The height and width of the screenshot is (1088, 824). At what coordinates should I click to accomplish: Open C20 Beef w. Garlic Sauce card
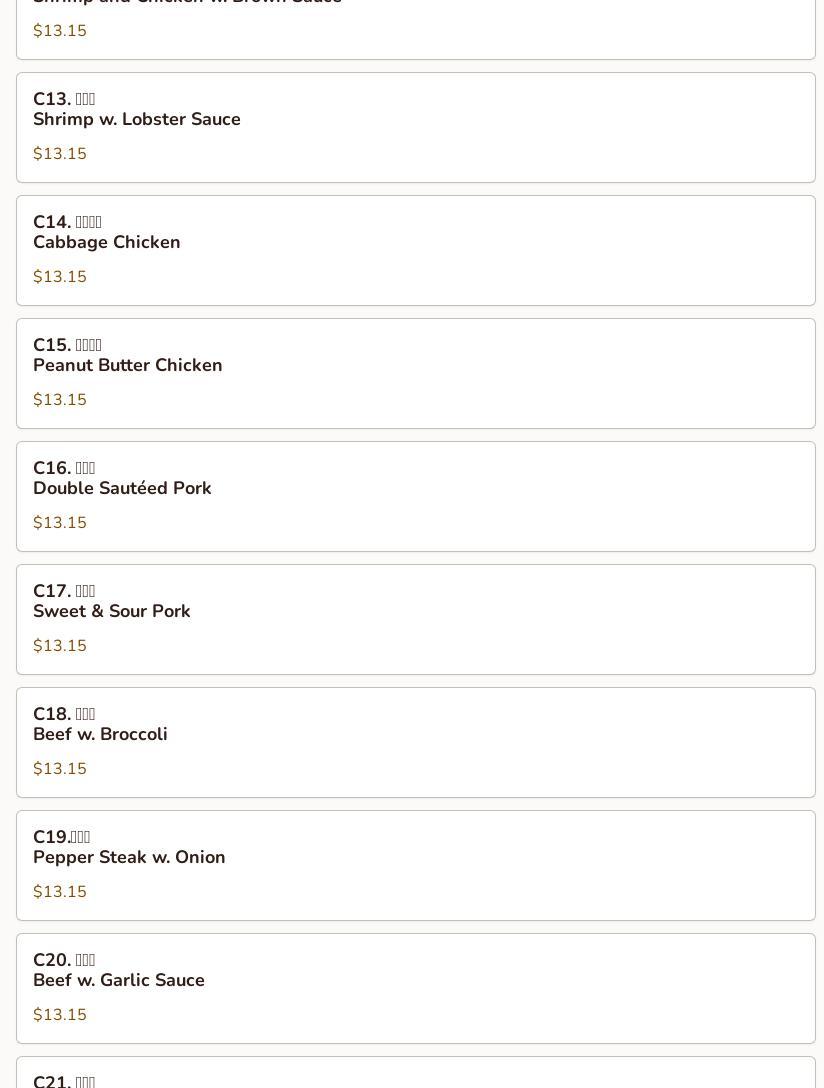pos(415,988)
